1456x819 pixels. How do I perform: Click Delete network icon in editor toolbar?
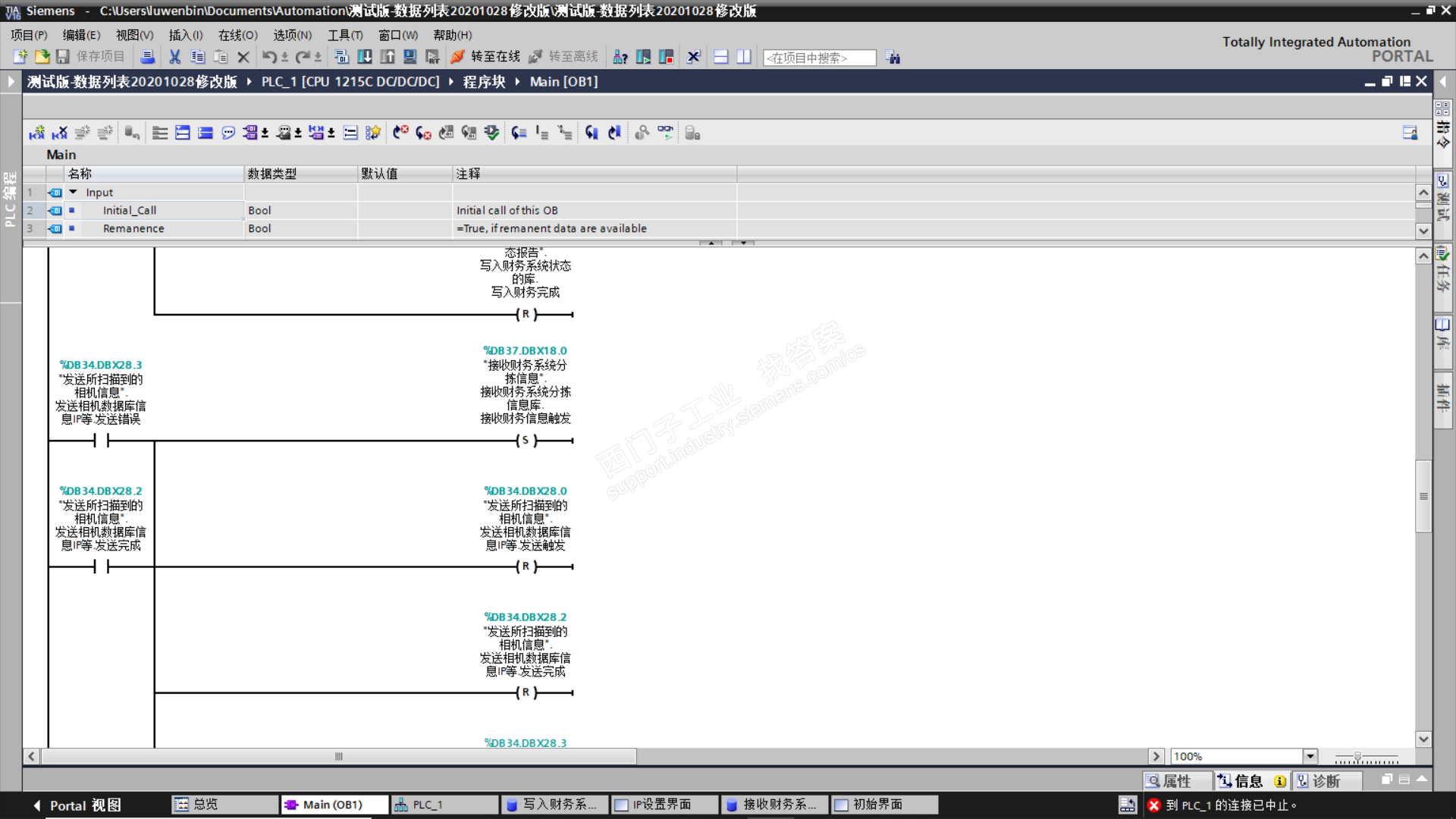pos(60,133)
